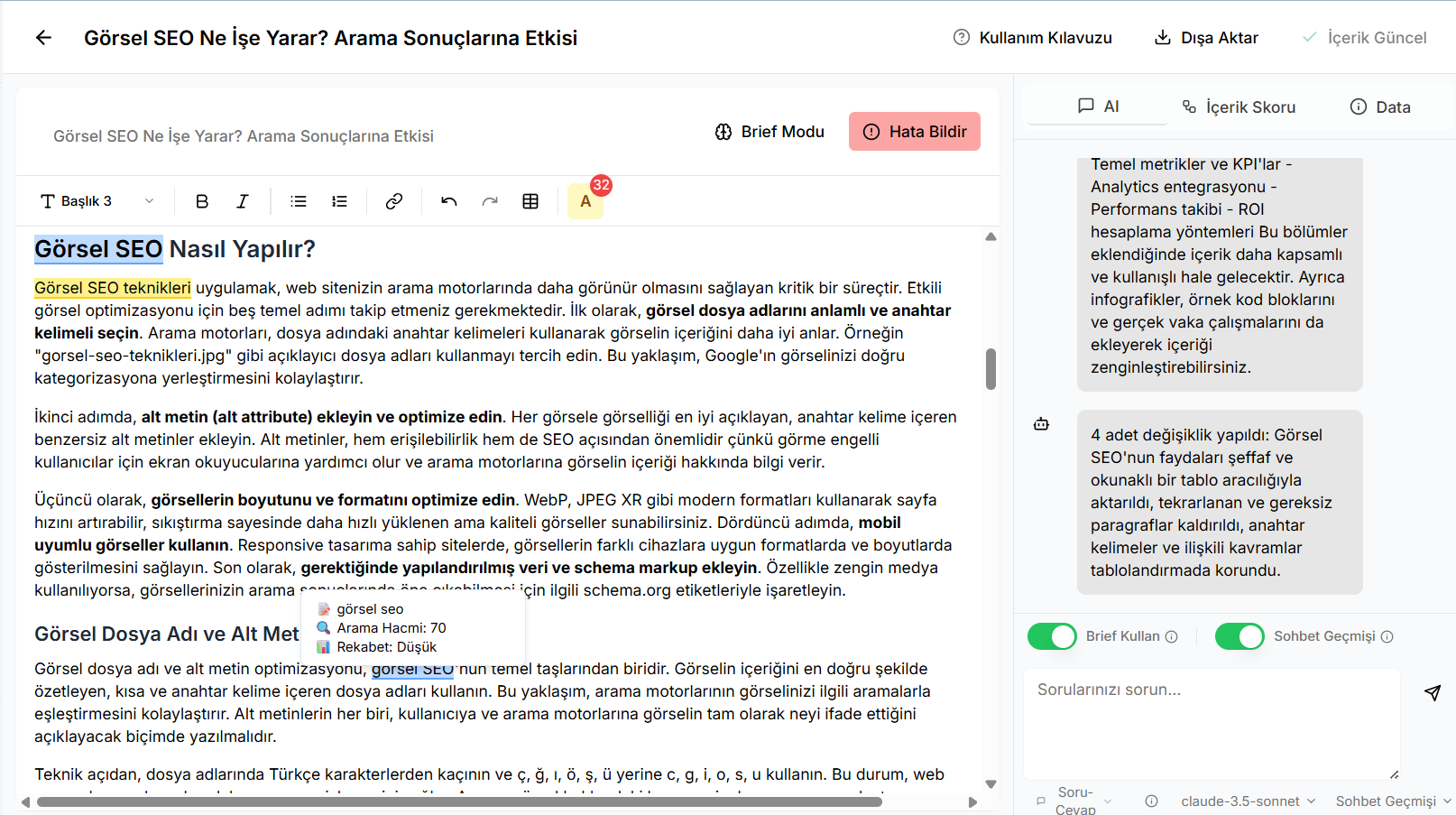
Task: Open the Başlık 3 heading style dropdown
Action: coord(97,200)
